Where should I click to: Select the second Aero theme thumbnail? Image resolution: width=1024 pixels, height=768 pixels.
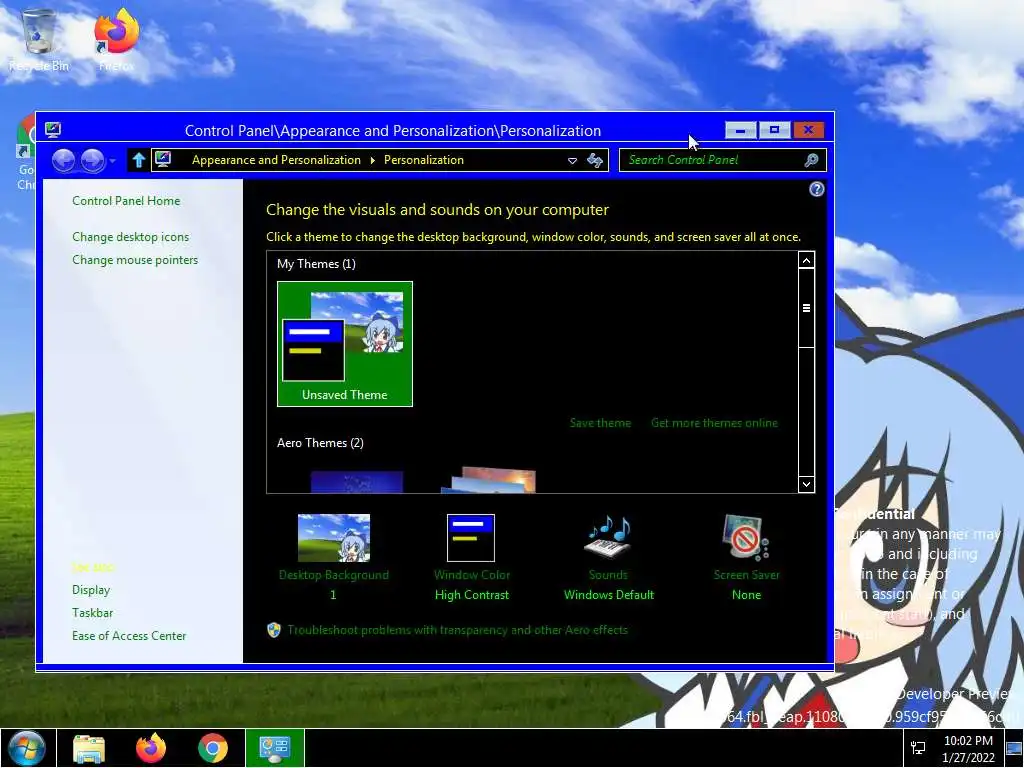[490, 480]
